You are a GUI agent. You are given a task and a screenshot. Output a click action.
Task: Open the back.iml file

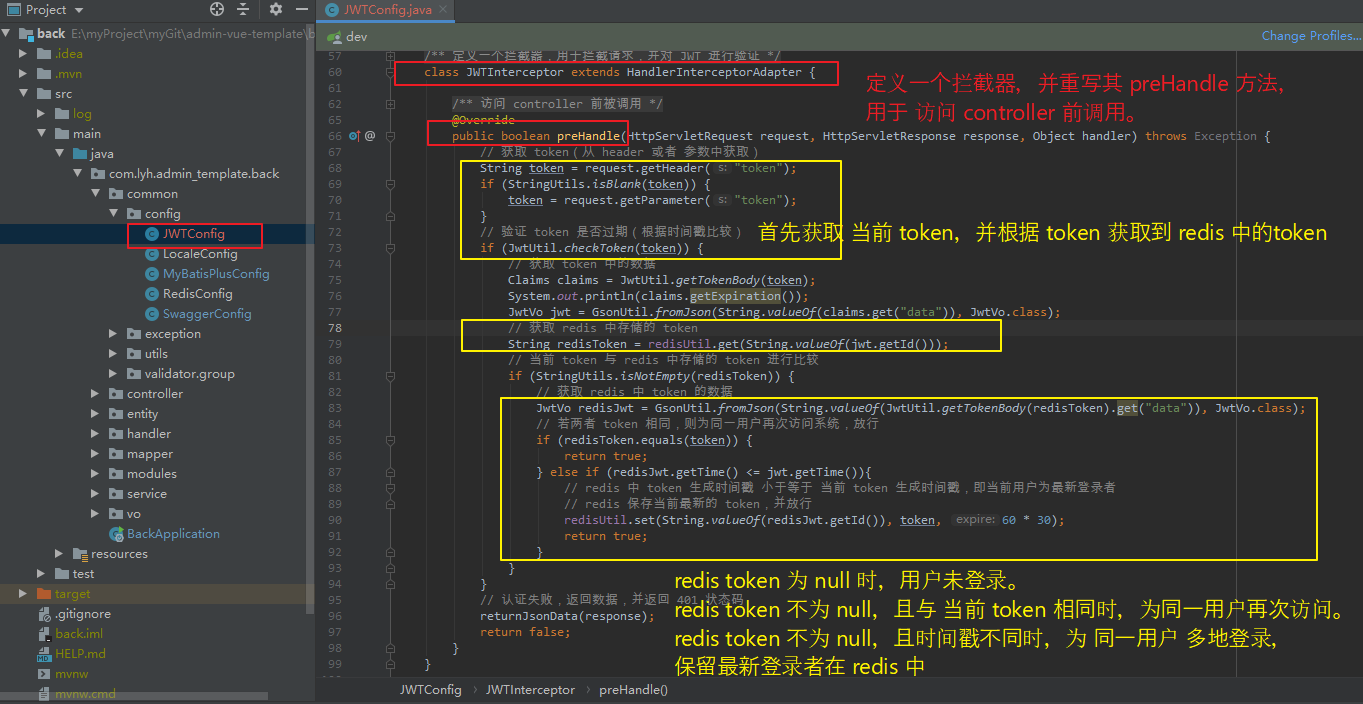(x=79, y=633)
